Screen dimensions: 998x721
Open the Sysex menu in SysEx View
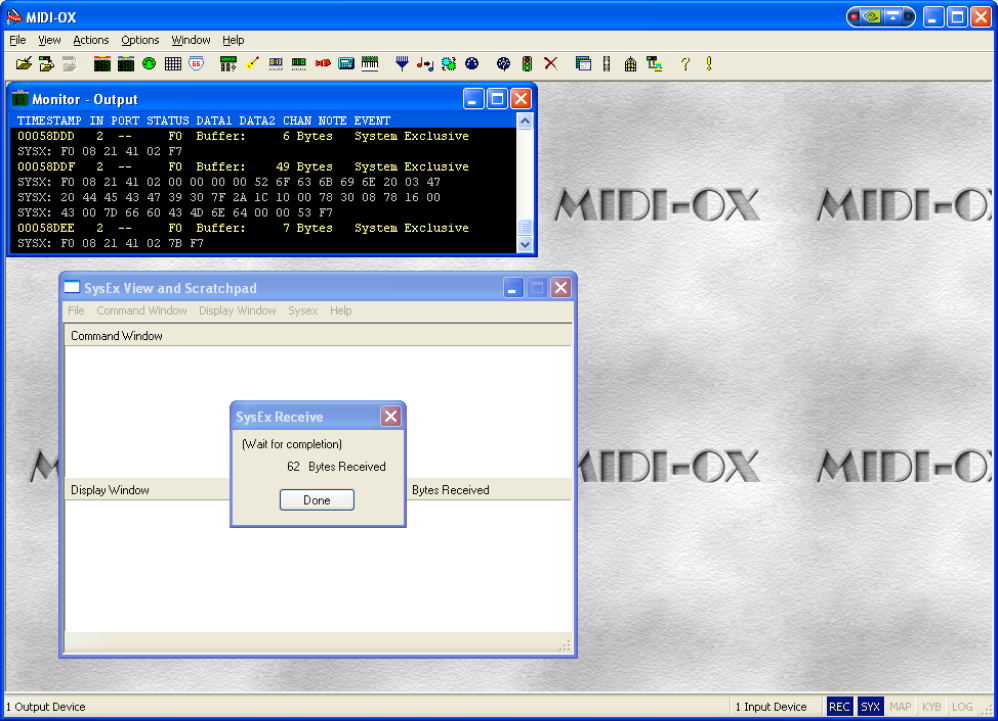pos(303,311)
